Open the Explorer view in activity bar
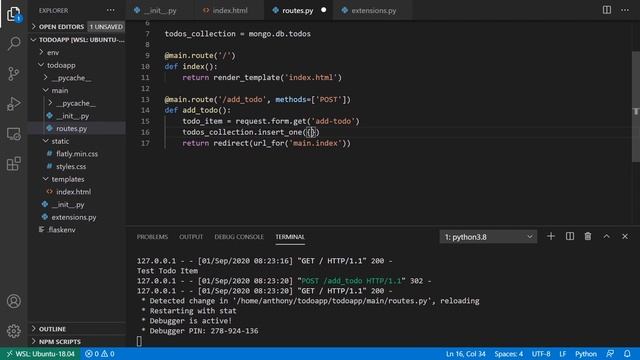The width and height of the screenshot is (640, 360). pos(13,14)
